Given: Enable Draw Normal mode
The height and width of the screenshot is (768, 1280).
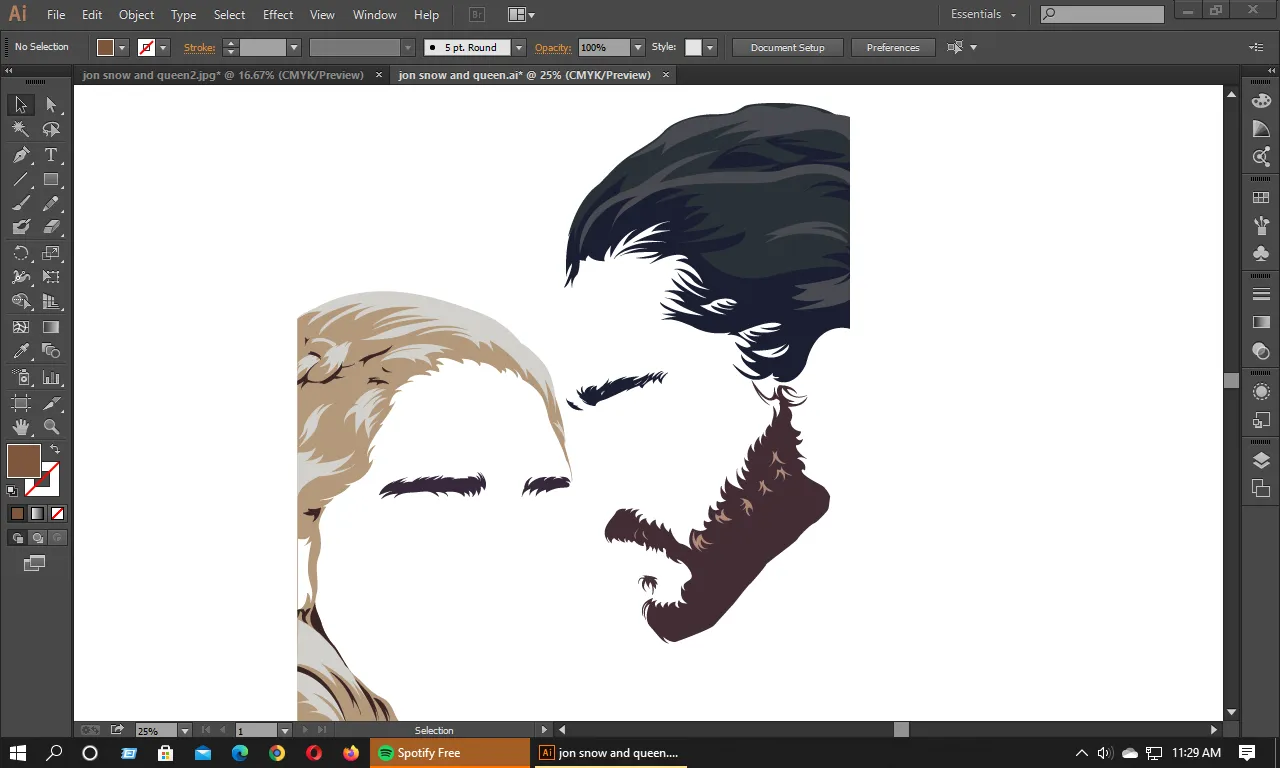Looking at the screenshot, I should tap(17, 538).
